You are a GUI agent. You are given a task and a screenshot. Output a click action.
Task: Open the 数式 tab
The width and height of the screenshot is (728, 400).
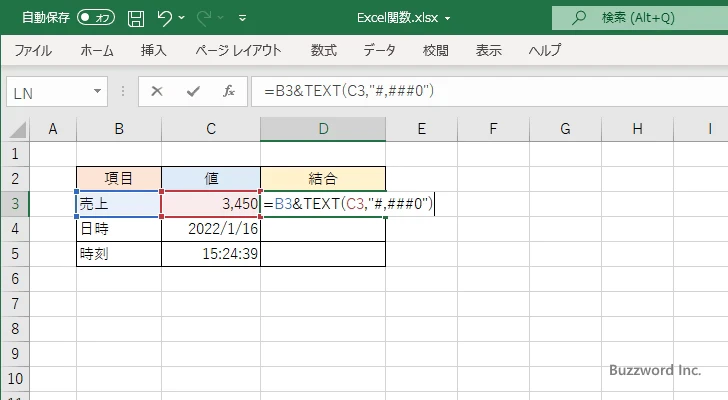click(324, 50)
